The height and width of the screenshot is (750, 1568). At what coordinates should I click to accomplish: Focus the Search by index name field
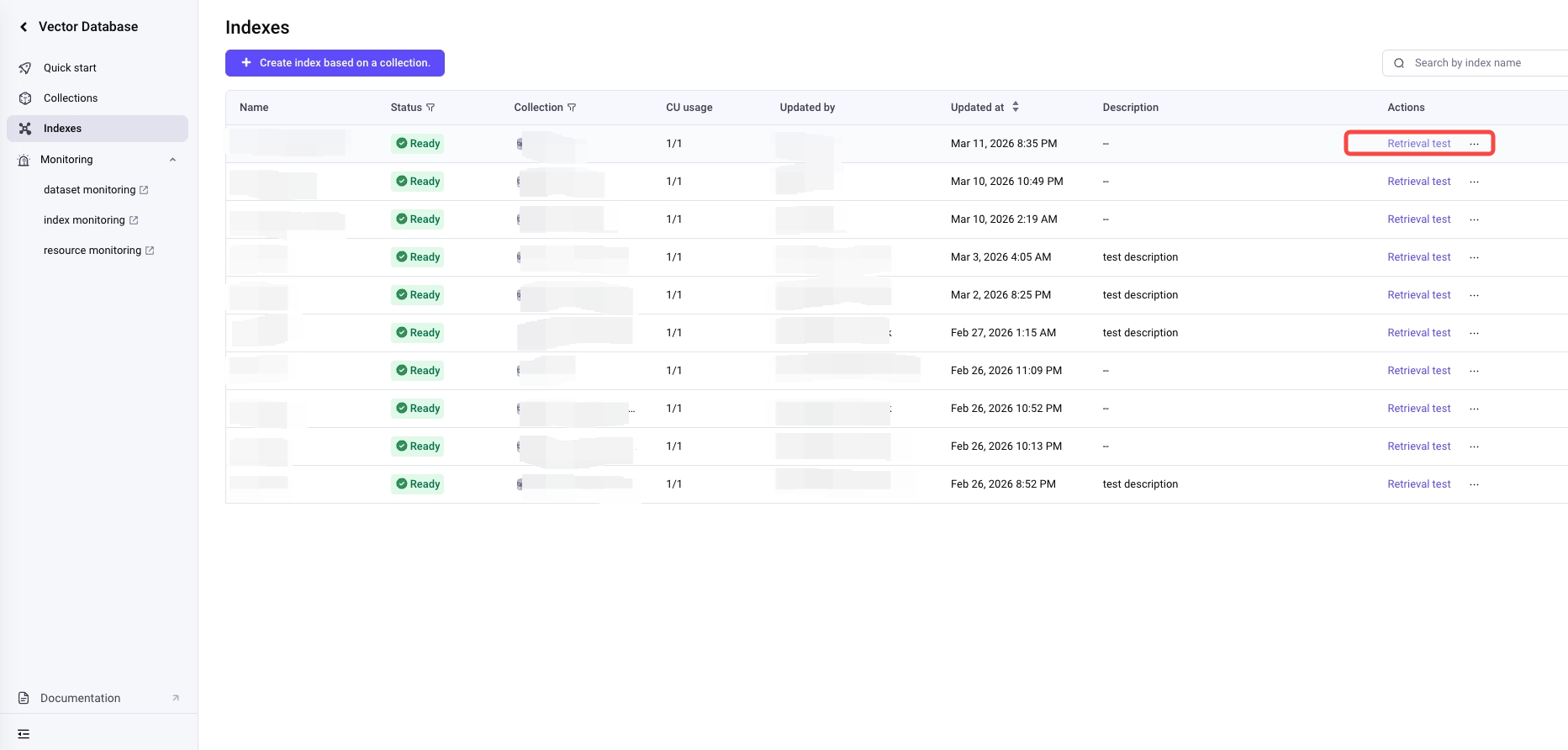coord(1480,63)
